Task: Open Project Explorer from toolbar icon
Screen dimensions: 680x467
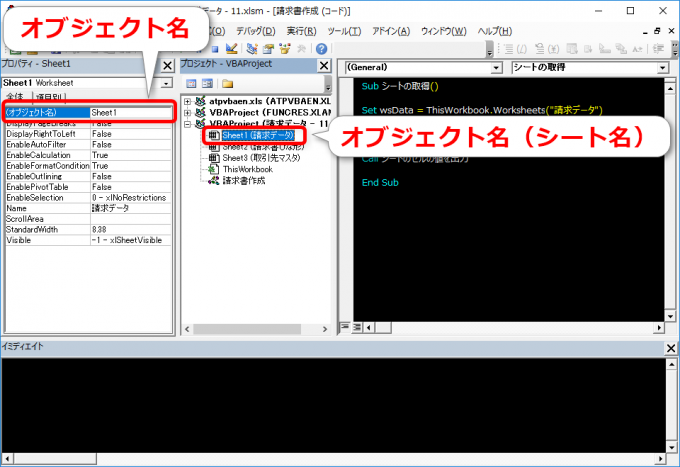Action: (x=252, y=49)
